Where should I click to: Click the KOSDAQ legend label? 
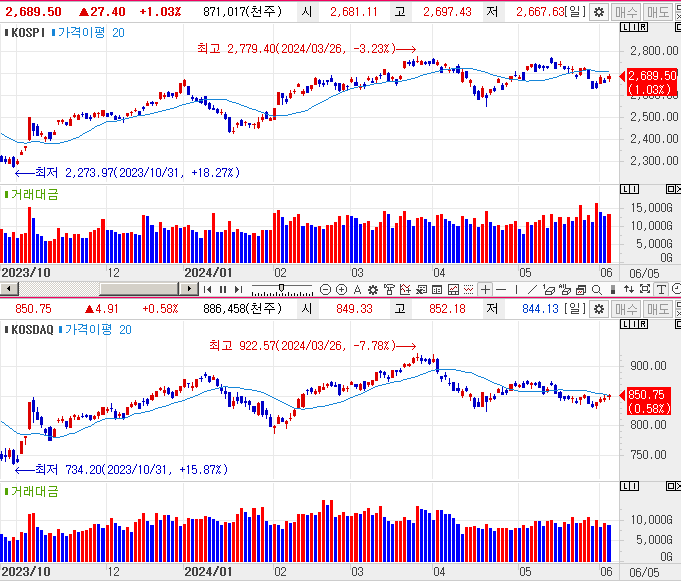(x=32, y=330)
